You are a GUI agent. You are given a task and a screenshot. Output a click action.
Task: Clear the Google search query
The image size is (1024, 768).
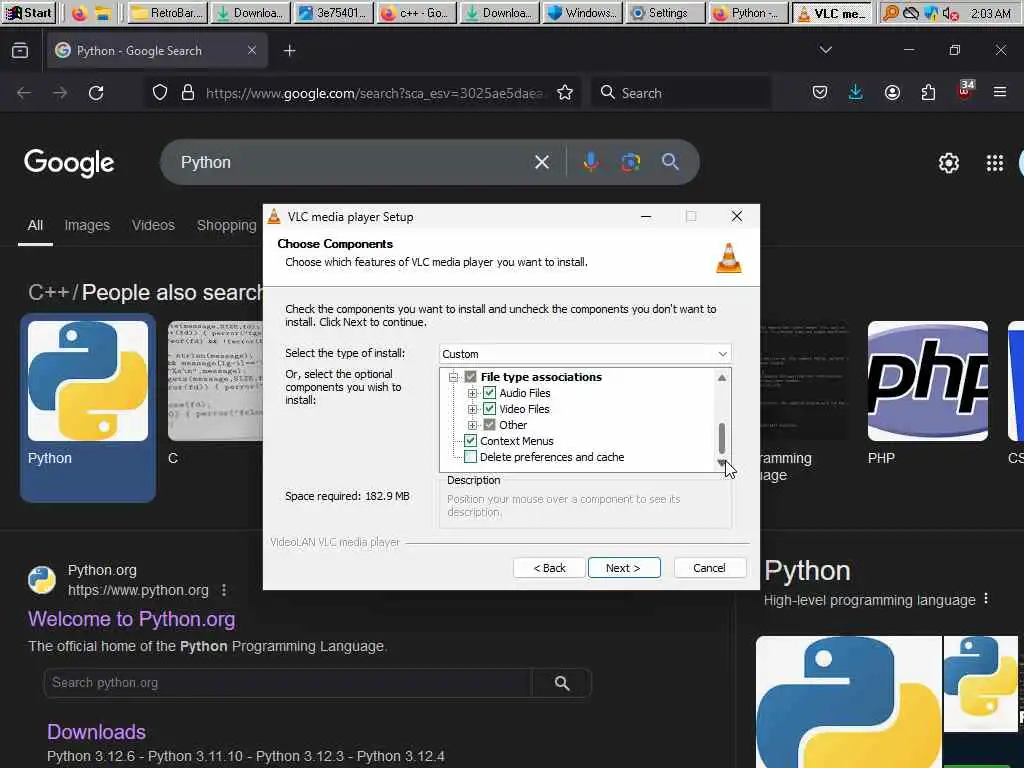[x=541, y=162]
